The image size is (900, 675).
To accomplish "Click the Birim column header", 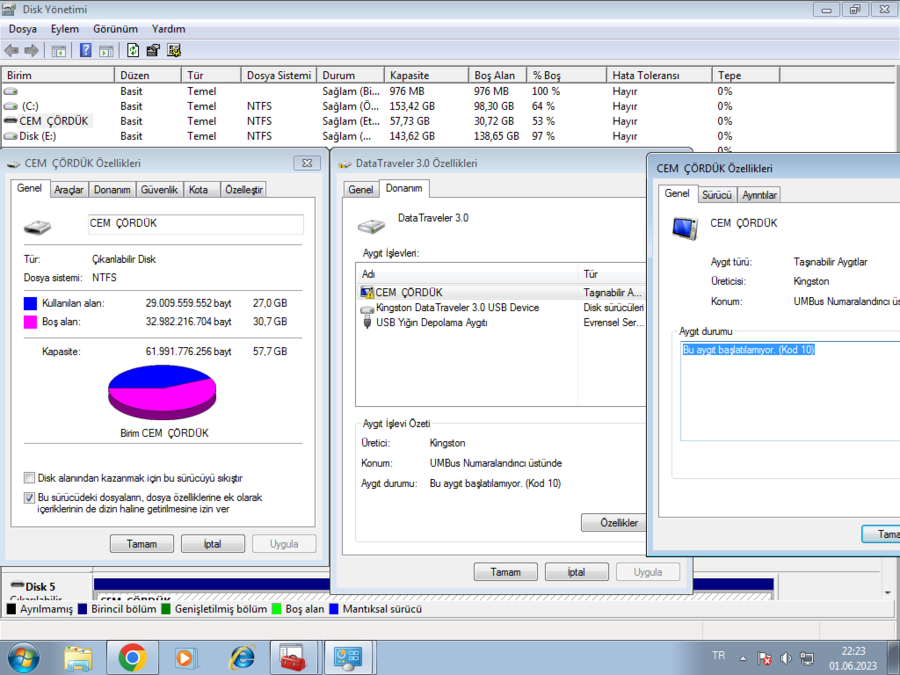I will click(58, 75).
